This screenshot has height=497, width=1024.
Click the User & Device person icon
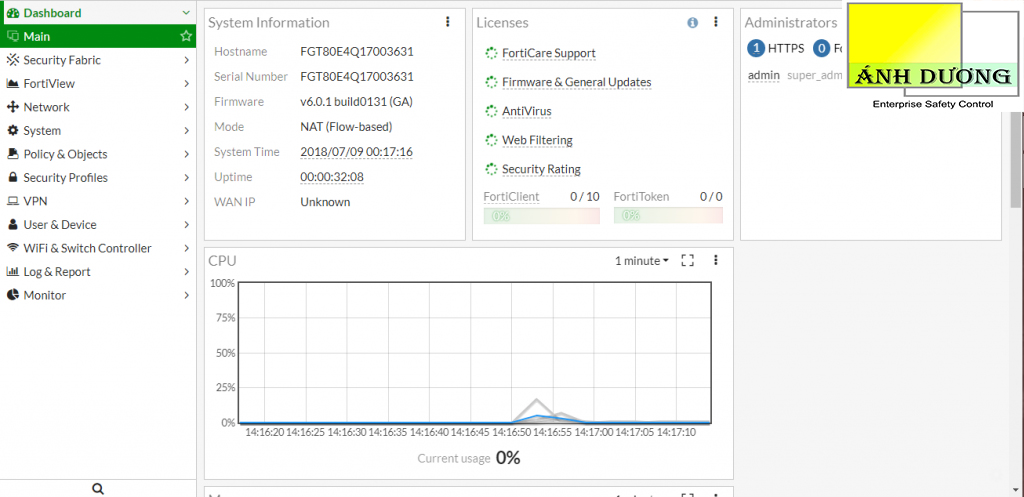(12, 225)
